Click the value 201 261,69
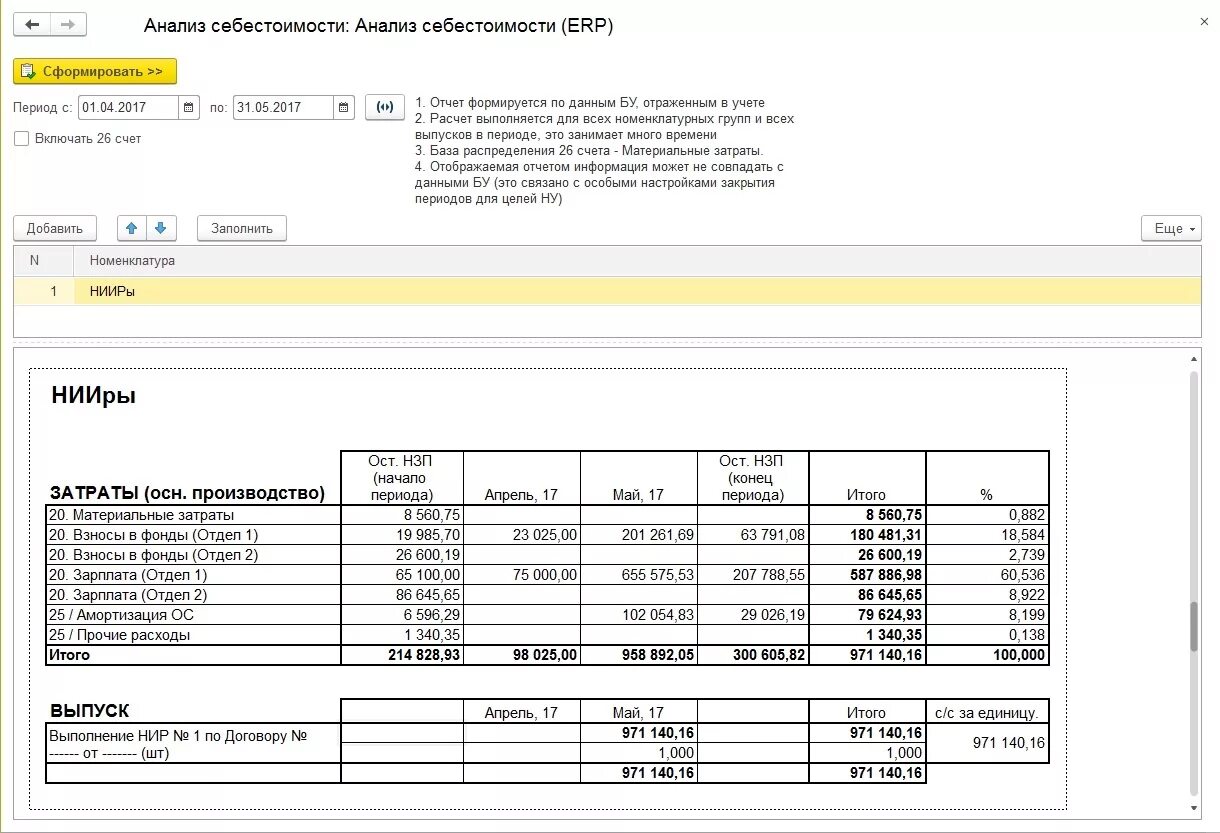 (x=658, y=535)
